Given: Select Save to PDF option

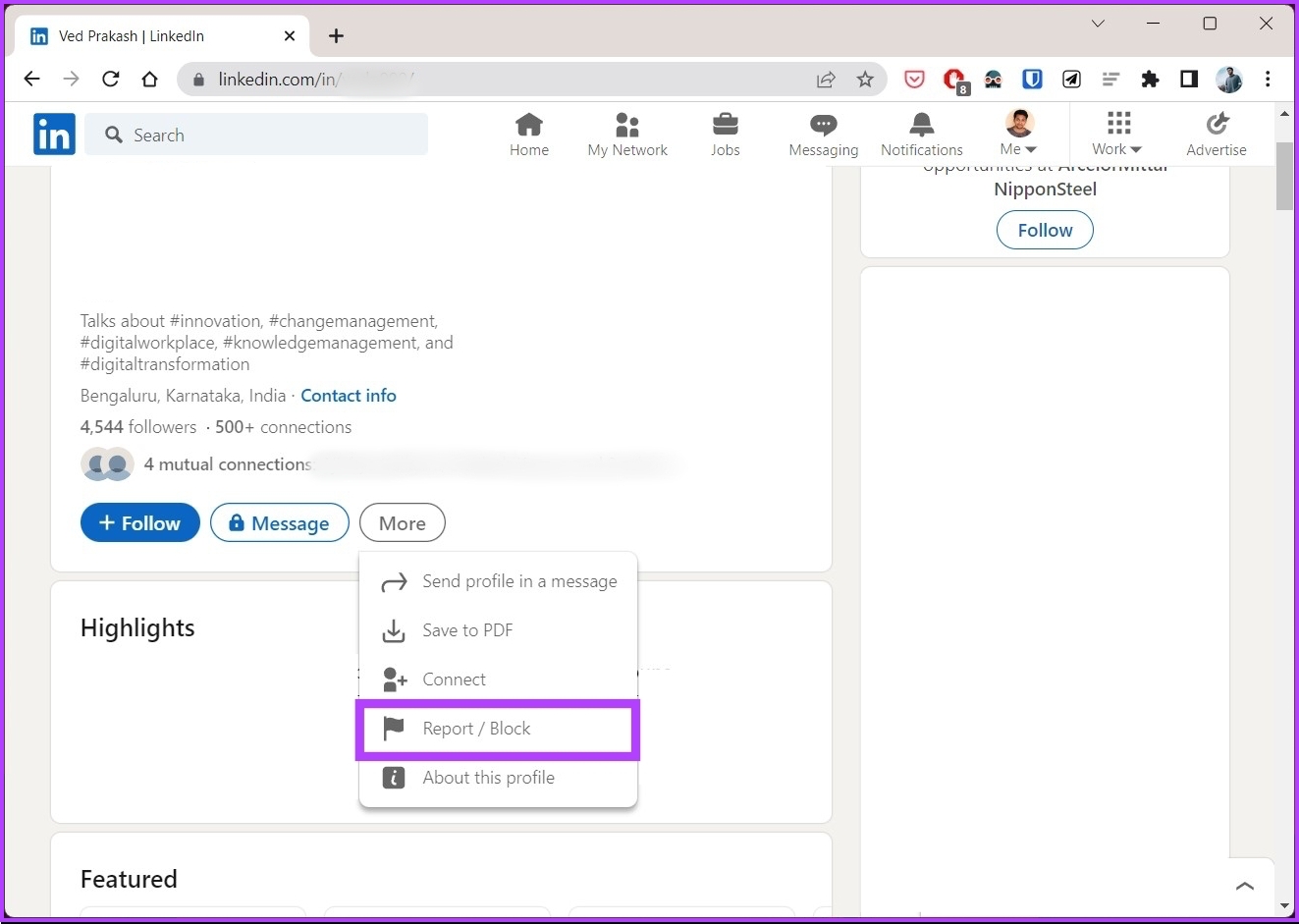Looking at the screenshot, I should click(x=467, y=630).
